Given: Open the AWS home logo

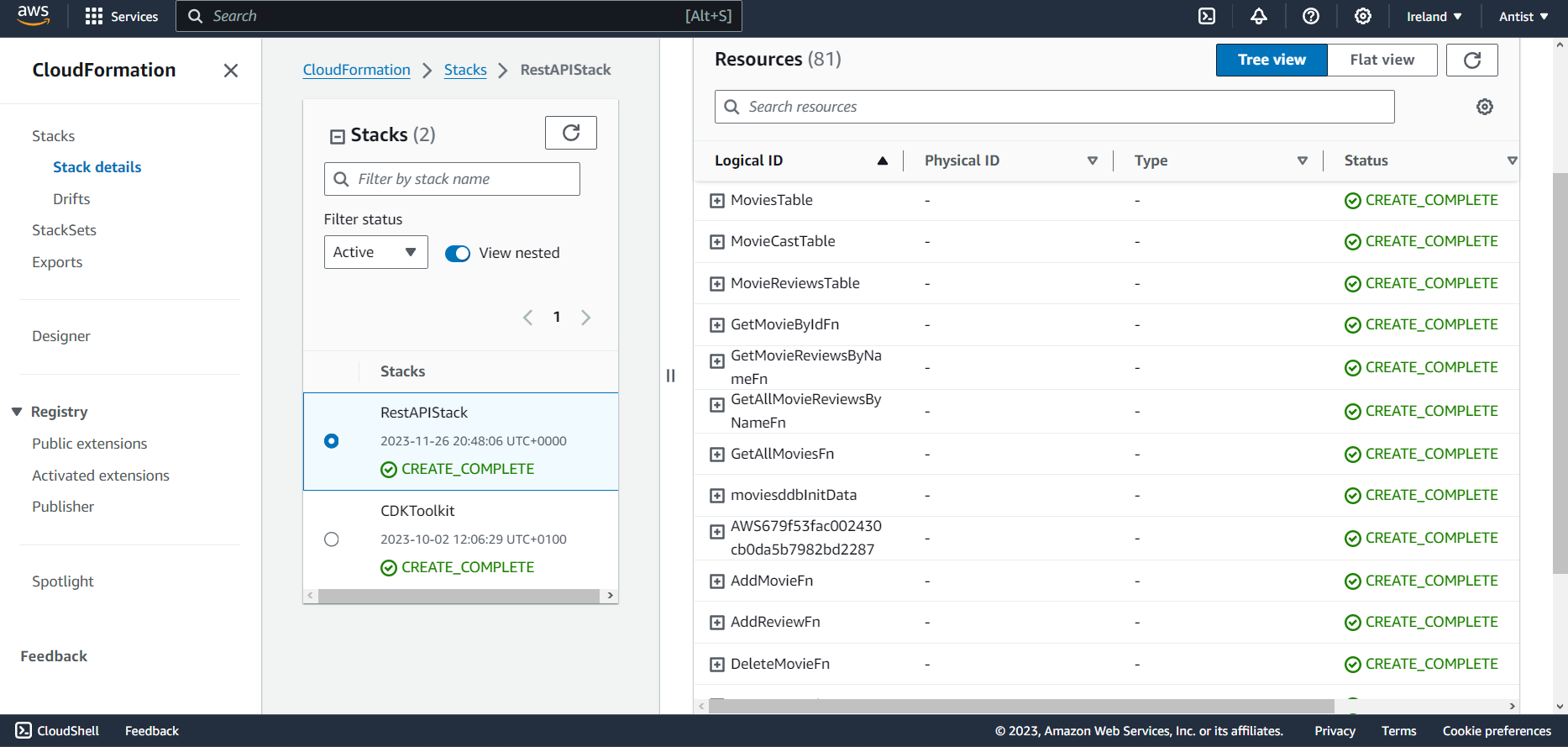Looking at the screenshot, I should click(x=34, y=15).
